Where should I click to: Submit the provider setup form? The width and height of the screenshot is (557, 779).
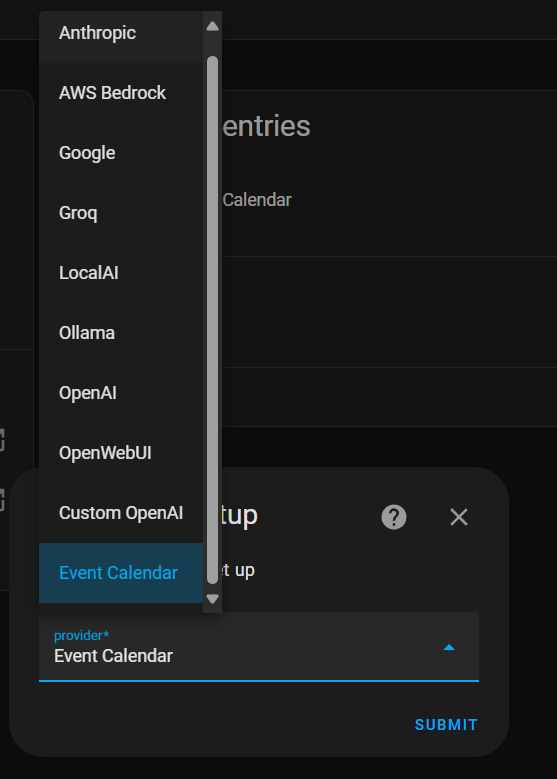[446, 725]
